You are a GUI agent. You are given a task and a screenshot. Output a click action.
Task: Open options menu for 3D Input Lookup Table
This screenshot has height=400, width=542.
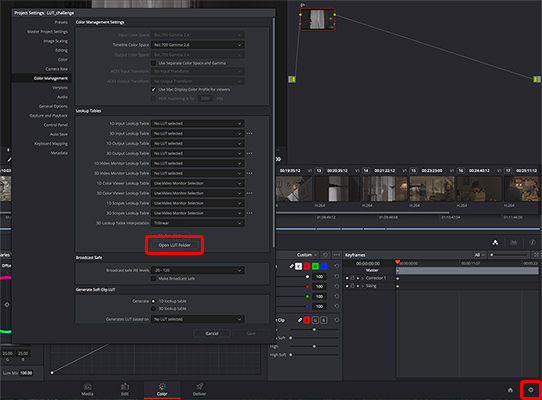coord(249,133)
